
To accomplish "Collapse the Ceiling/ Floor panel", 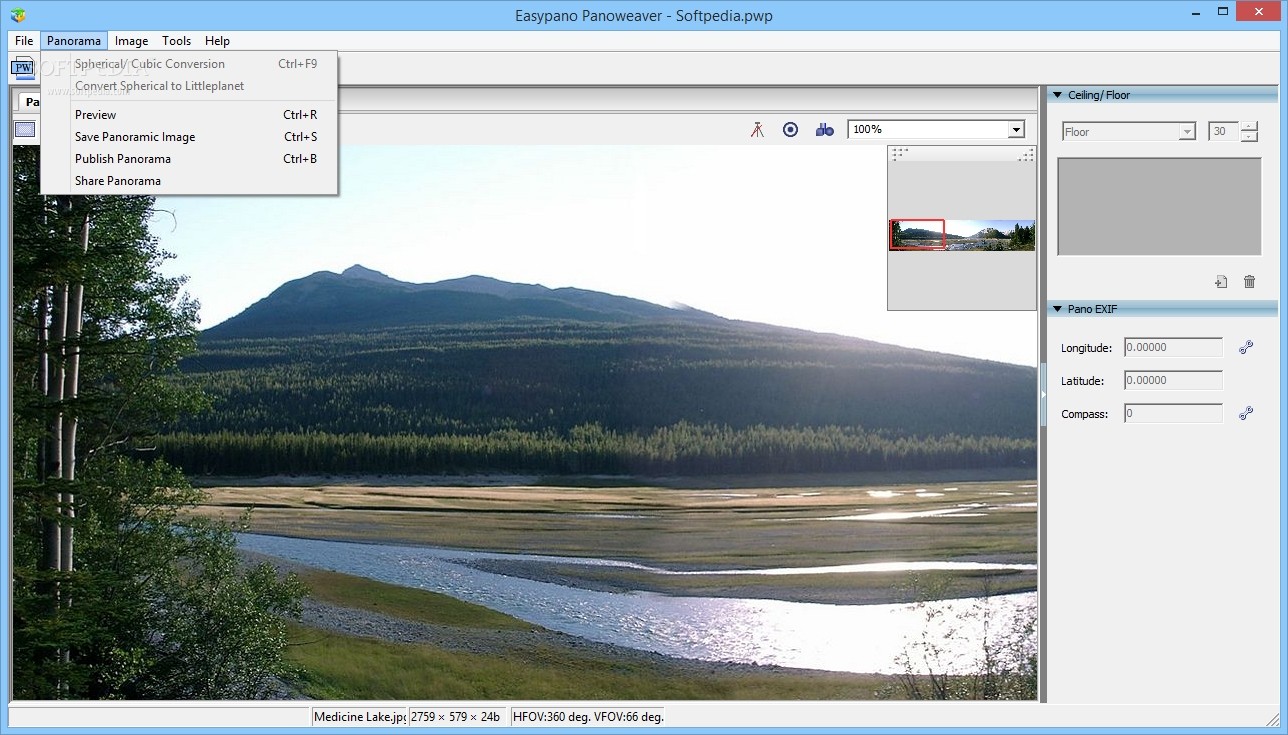I will [1057, 95].
